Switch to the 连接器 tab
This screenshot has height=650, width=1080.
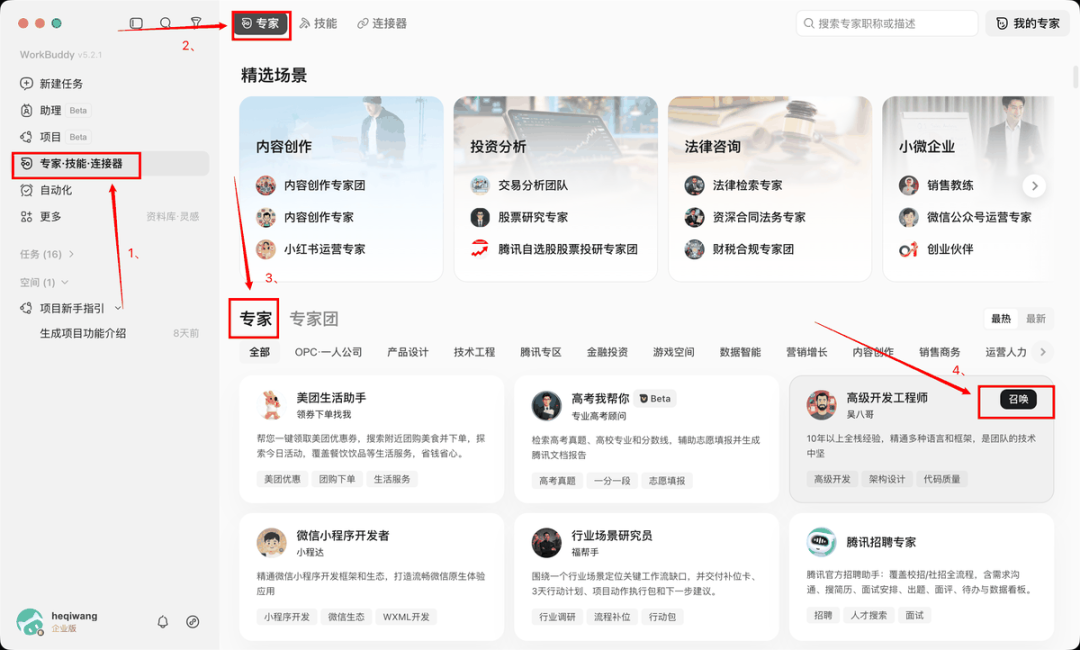point(382,23)
